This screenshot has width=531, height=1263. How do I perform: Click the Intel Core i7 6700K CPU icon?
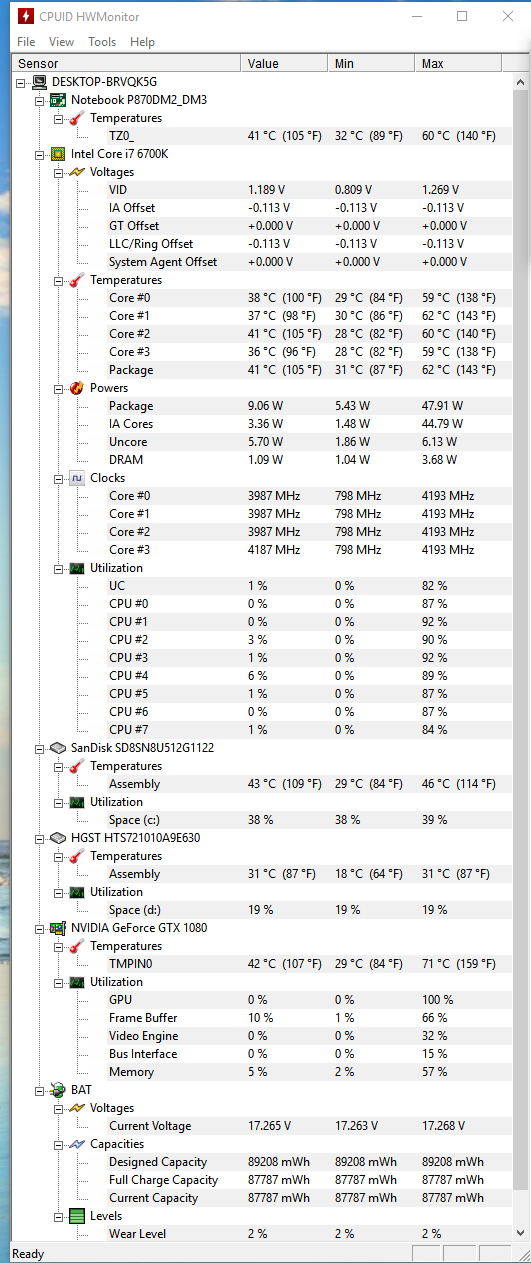tap(58, 154)
